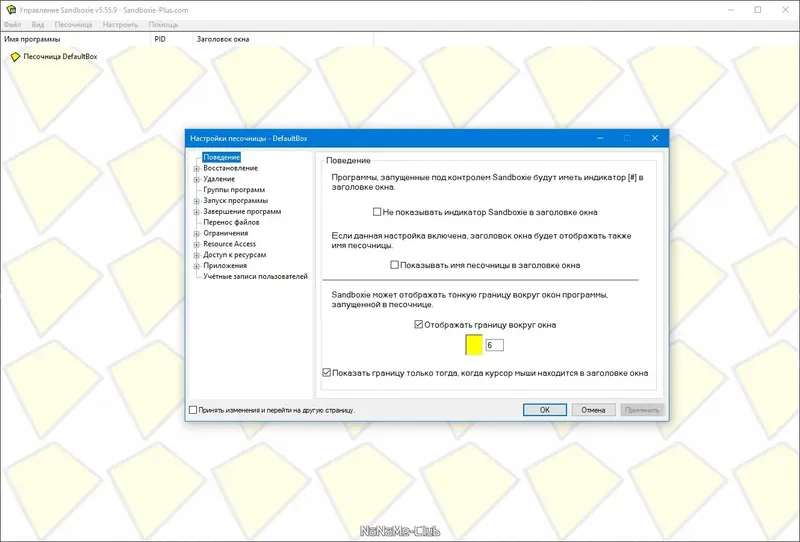The height and width of the screenshot is (542, 800).
Task: Expand the Удаление tree node
Action: (197, 180)
